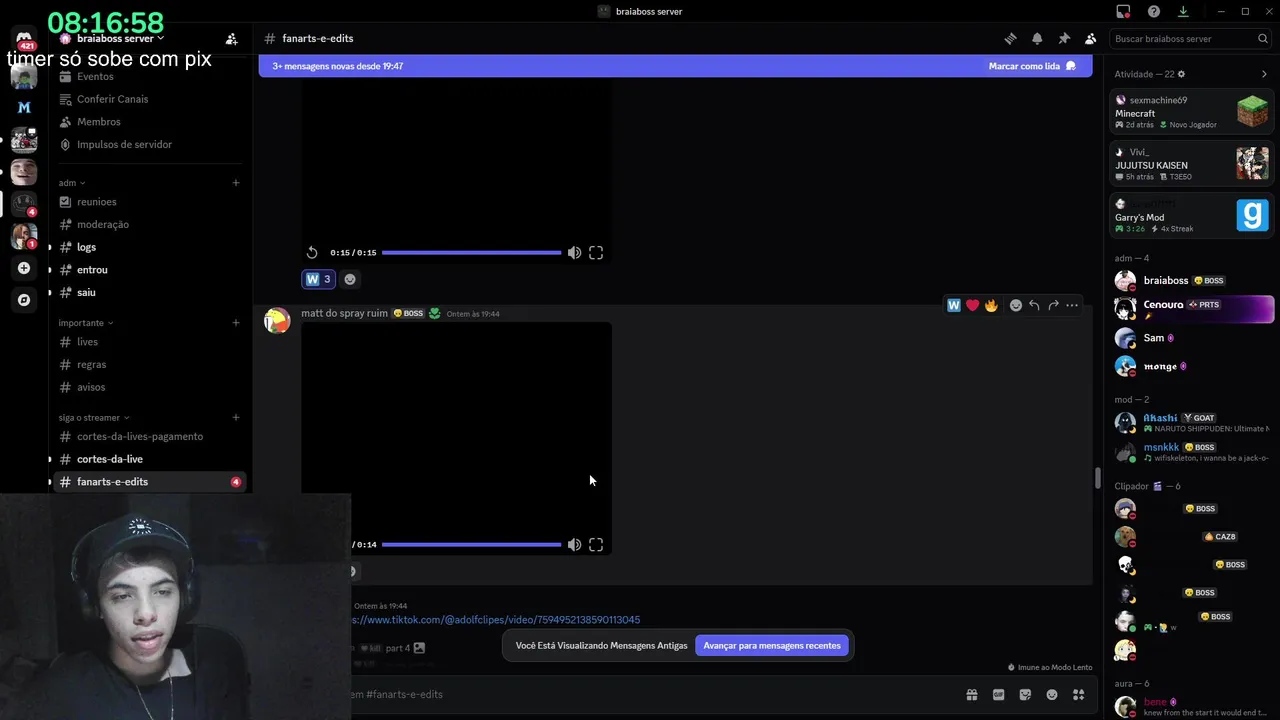Open the inbox icon in the title bar
1280x720 pixels.
coord(1123,11)
